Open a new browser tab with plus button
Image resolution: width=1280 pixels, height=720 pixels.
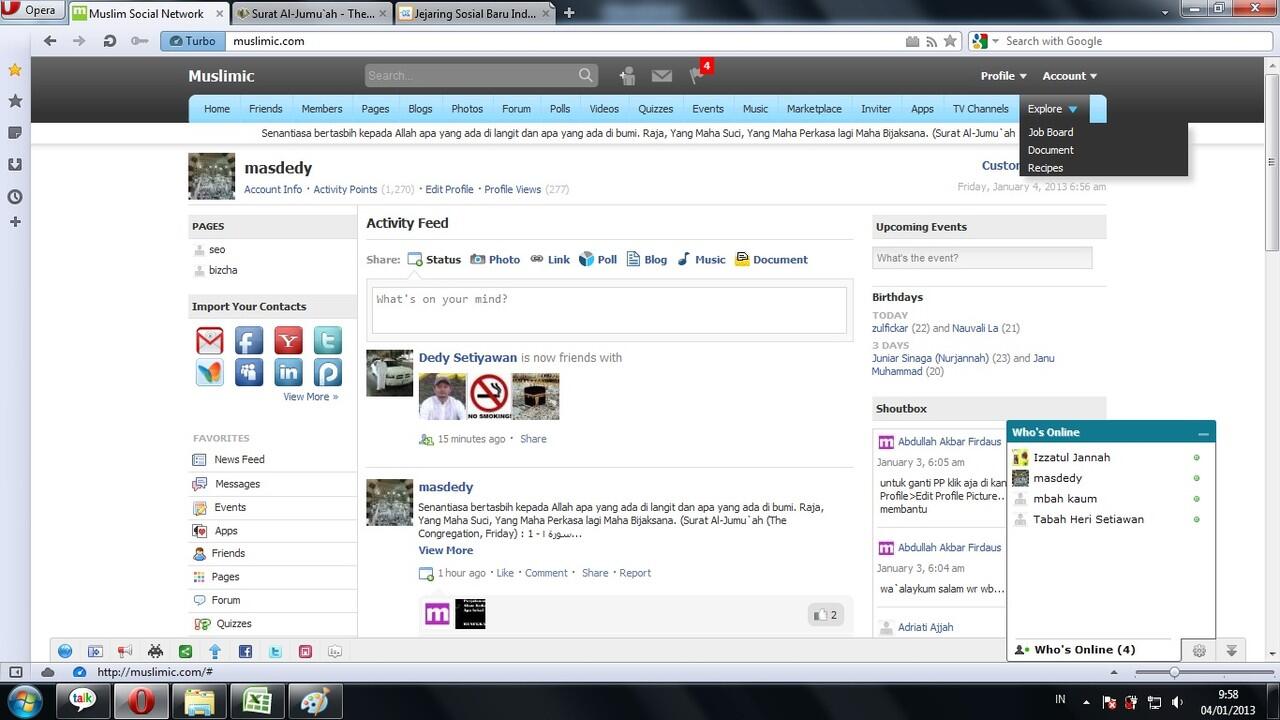tap(569, 13)
